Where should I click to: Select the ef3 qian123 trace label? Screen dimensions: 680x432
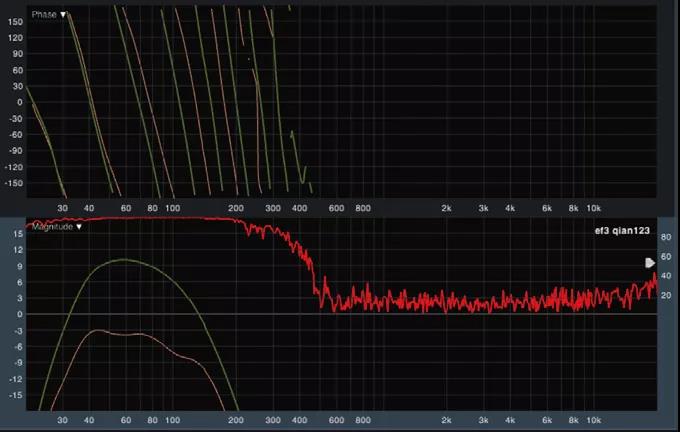tap(621, 229)
